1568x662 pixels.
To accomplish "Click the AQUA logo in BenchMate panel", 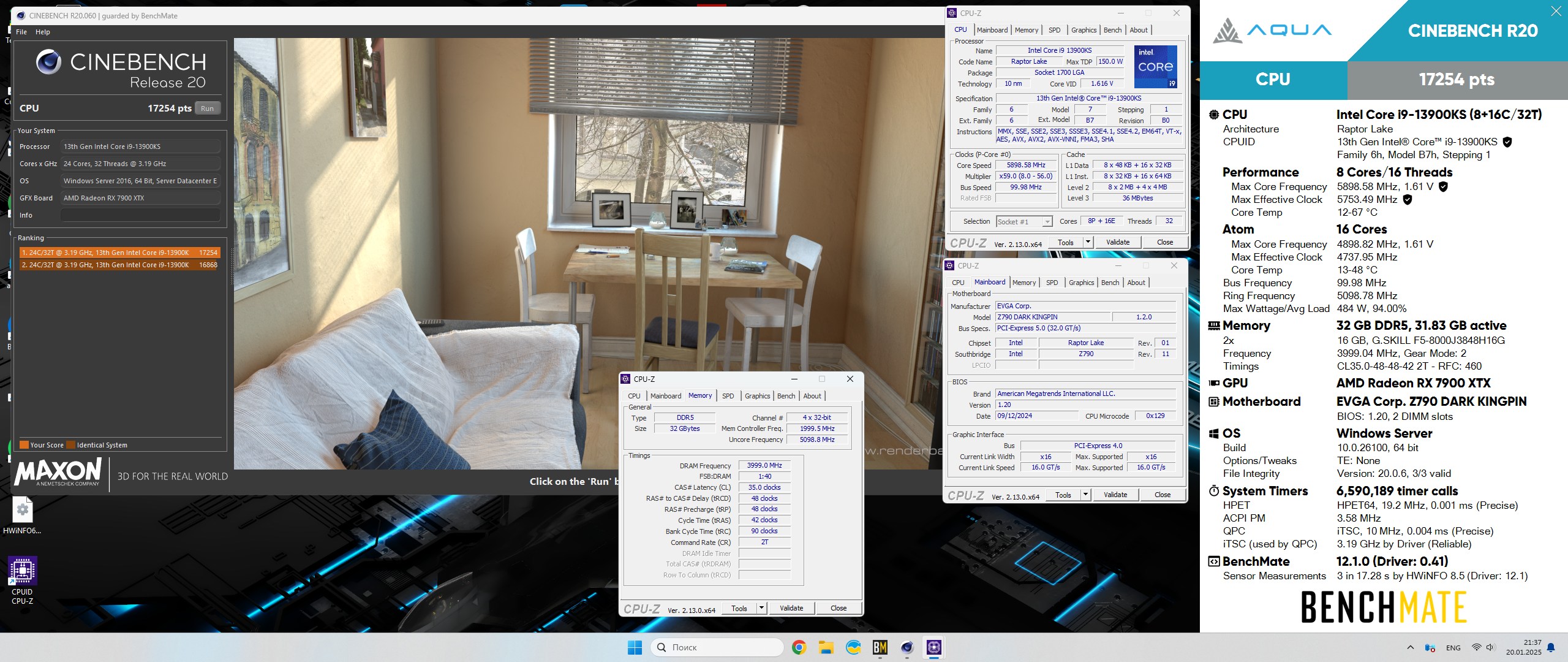I will click(x=1272, y=30).
